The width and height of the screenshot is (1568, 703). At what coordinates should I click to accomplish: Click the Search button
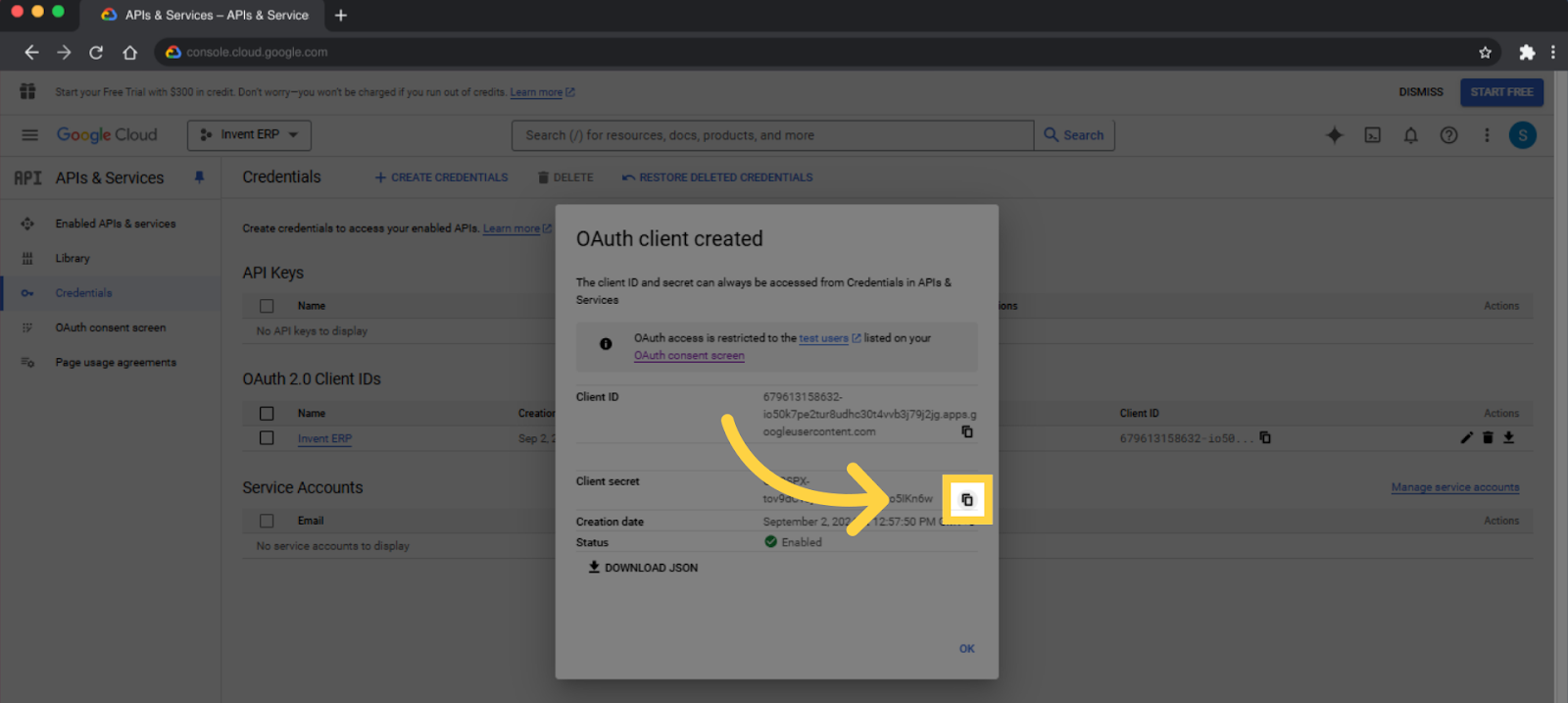pos(1074,135)
